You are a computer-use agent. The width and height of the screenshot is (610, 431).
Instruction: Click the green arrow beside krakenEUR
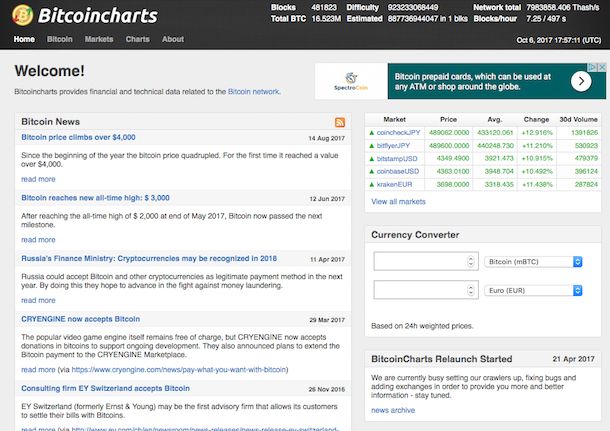click(371, 184)
